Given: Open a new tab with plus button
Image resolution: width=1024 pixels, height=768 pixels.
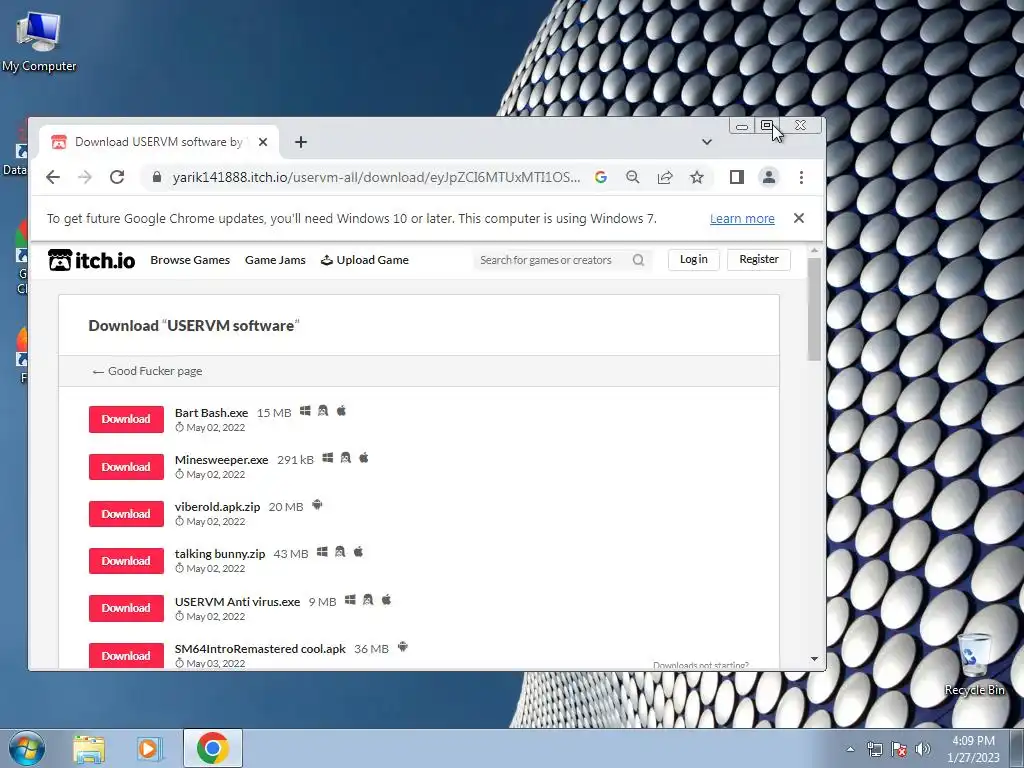Looking at the screenshot, I should click(x=300, y=142).
